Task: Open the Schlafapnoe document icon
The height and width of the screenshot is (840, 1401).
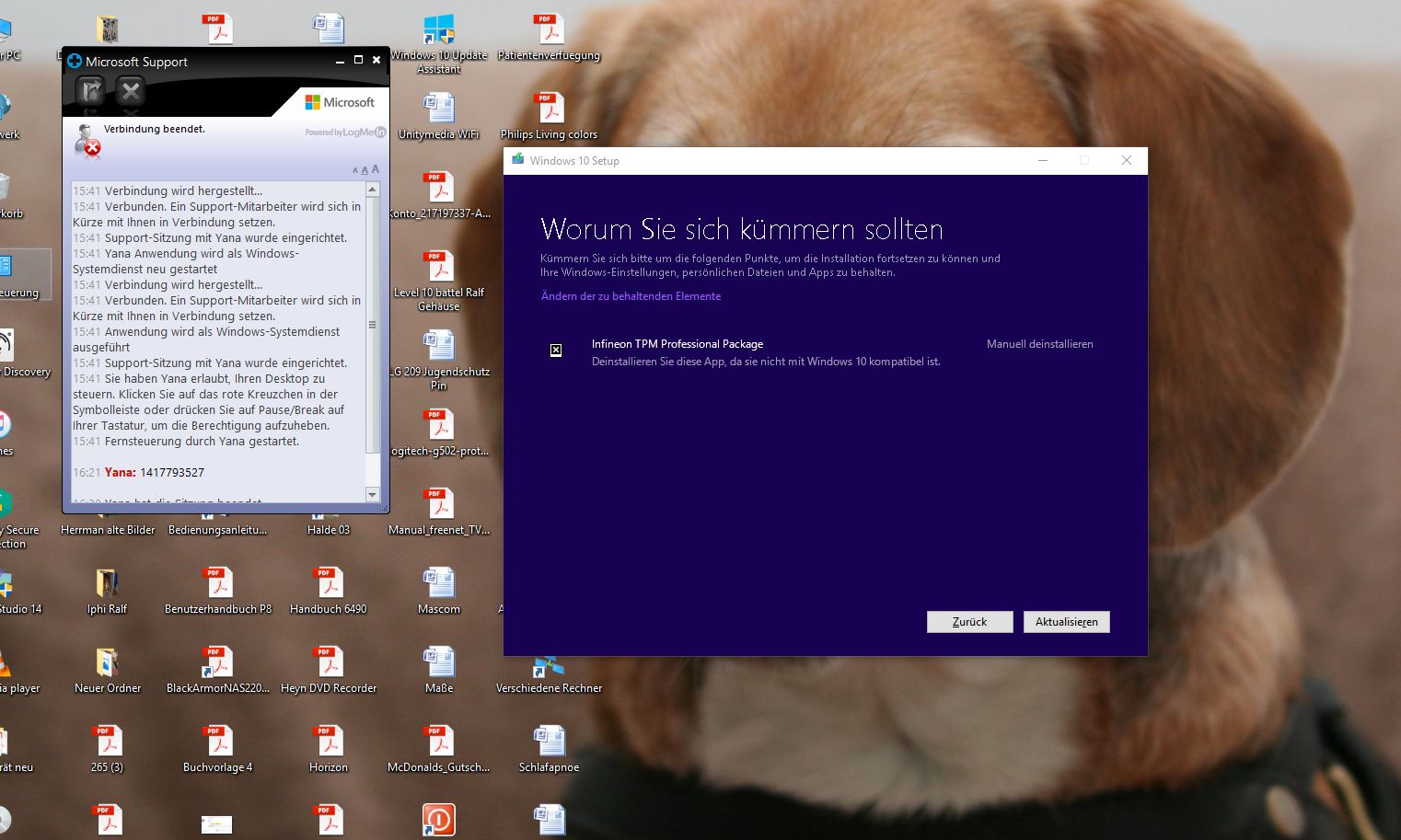Action: pyautogui.click(x=549, y=749)
